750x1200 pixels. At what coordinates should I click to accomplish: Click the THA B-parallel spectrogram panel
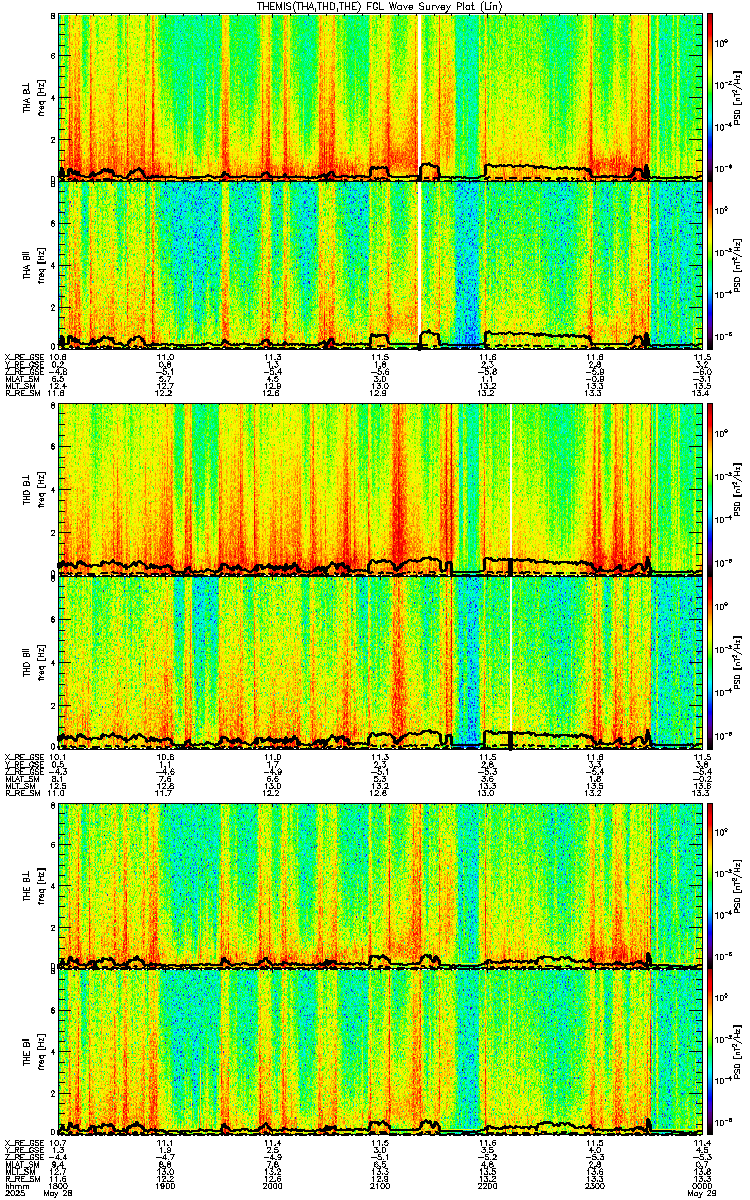(380, 263)
